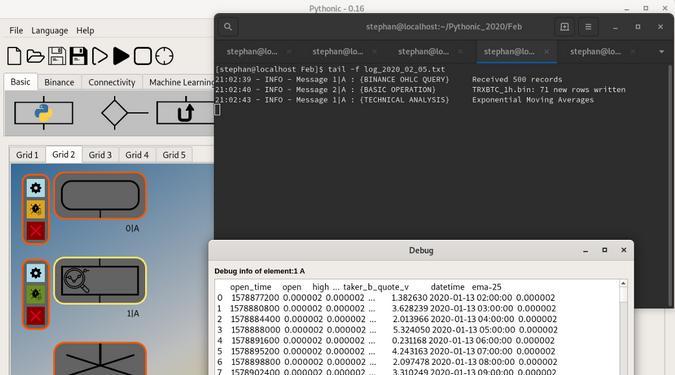Click '2020-01-13 05:00:00' in the debug table
The width and height of the screenshot is (675, 375).
(x=474, y=330)
